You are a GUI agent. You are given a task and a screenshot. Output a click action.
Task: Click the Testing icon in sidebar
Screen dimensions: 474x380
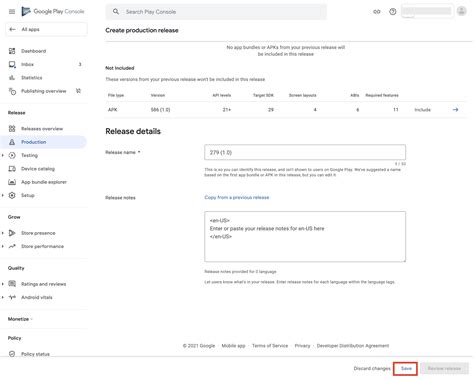pos(12,155)
